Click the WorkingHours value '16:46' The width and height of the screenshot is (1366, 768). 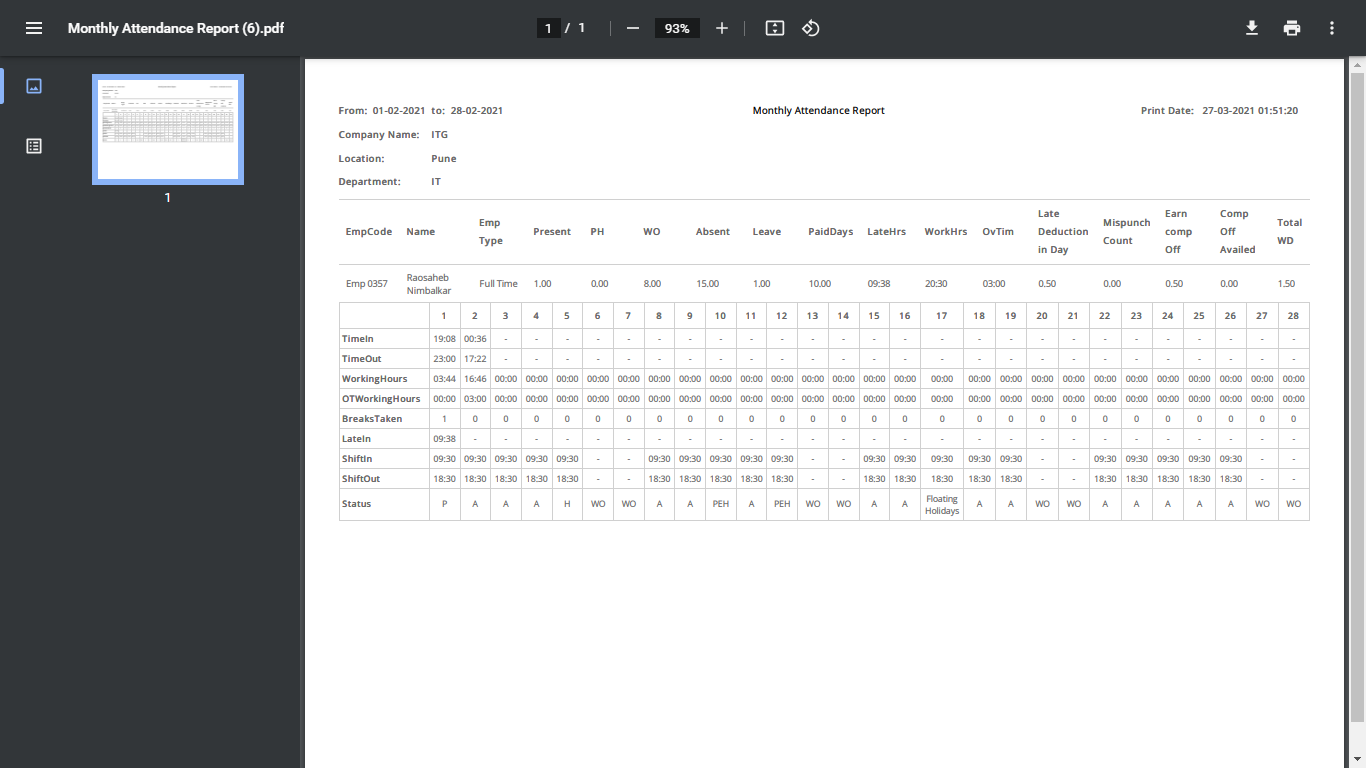coord(475,379)
